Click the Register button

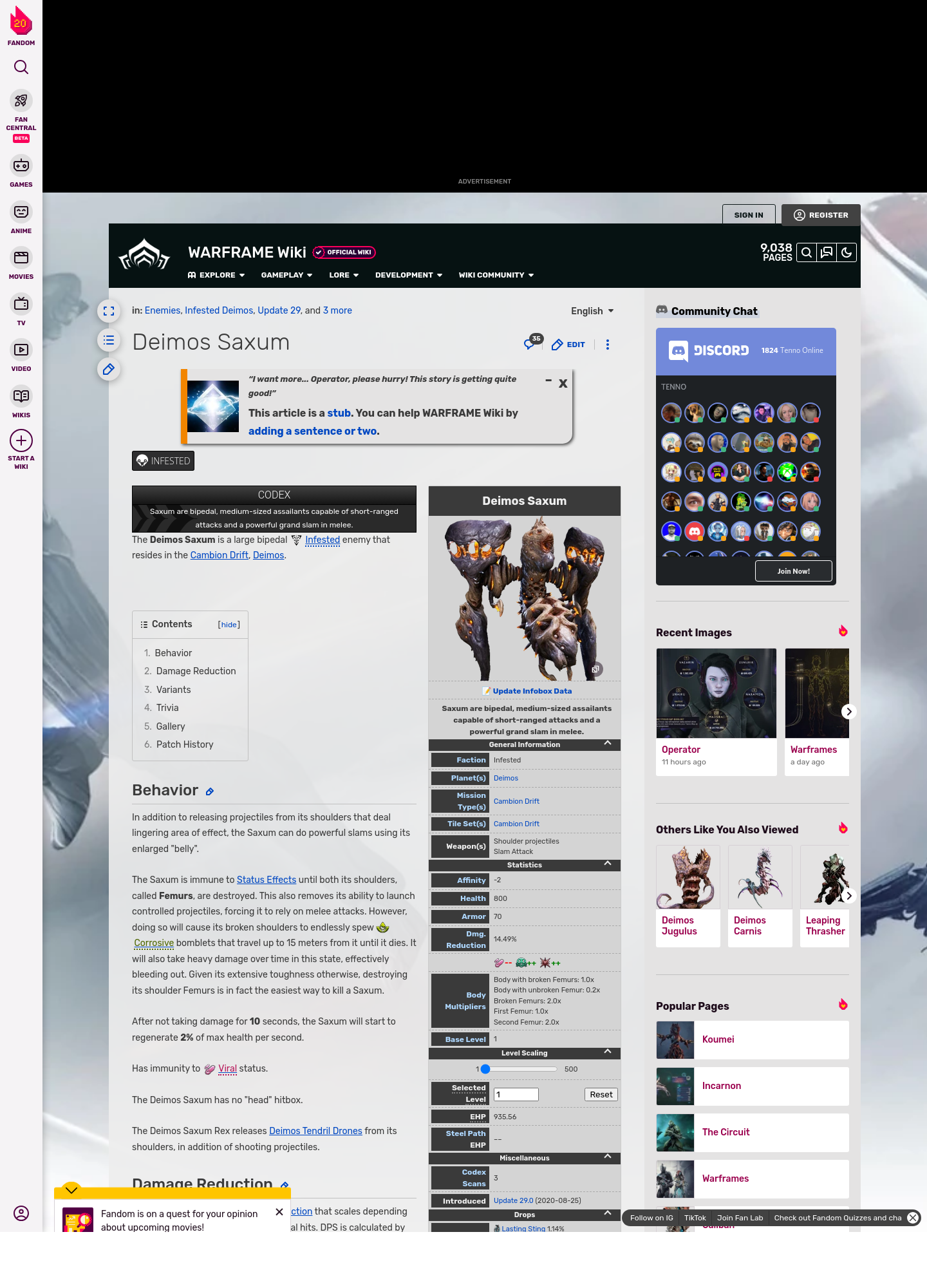(821, 215)
